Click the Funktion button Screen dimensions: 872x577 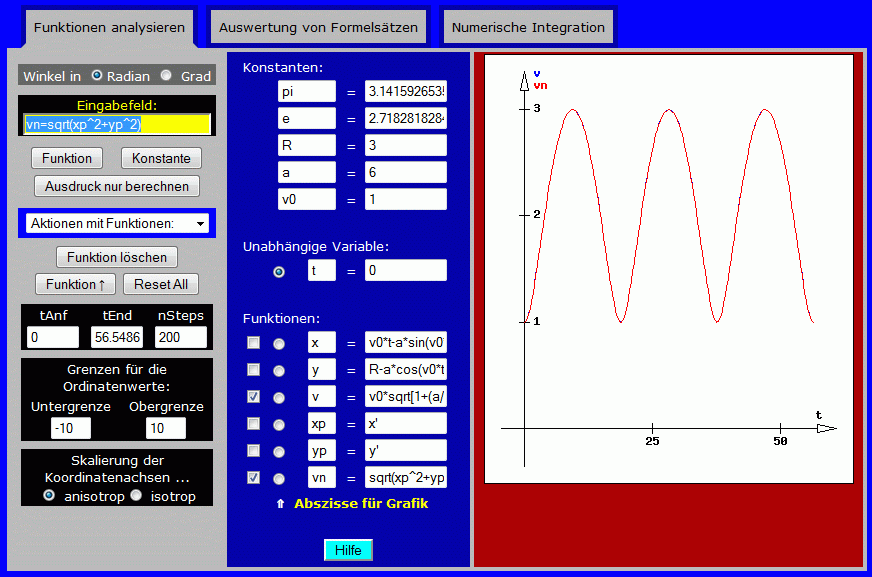click(x=68, y=158)
